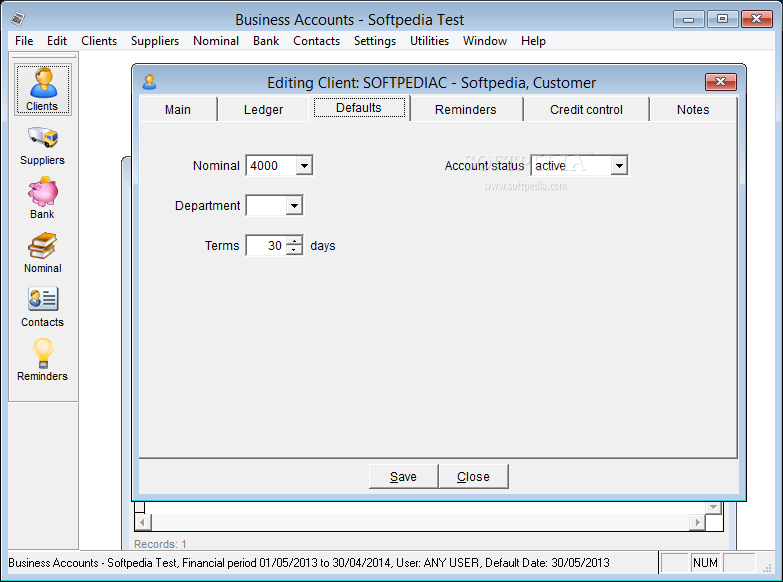Click the status bar financial period text
The height and width of the screenshot is (582, 783).
point(286,563)
